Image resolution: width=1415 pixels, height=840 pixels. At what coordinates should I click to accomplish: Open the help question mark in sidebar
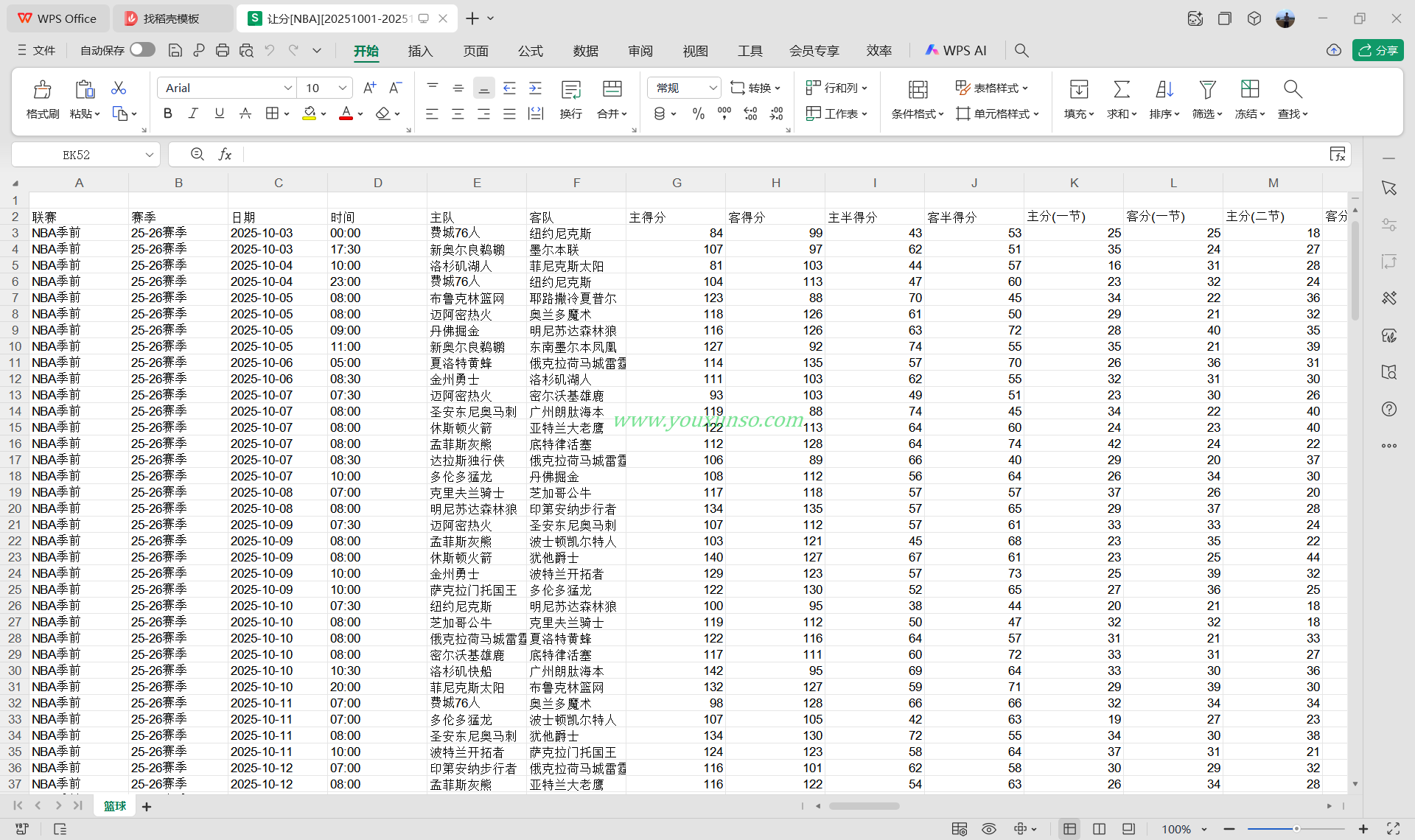[1389, 409]
